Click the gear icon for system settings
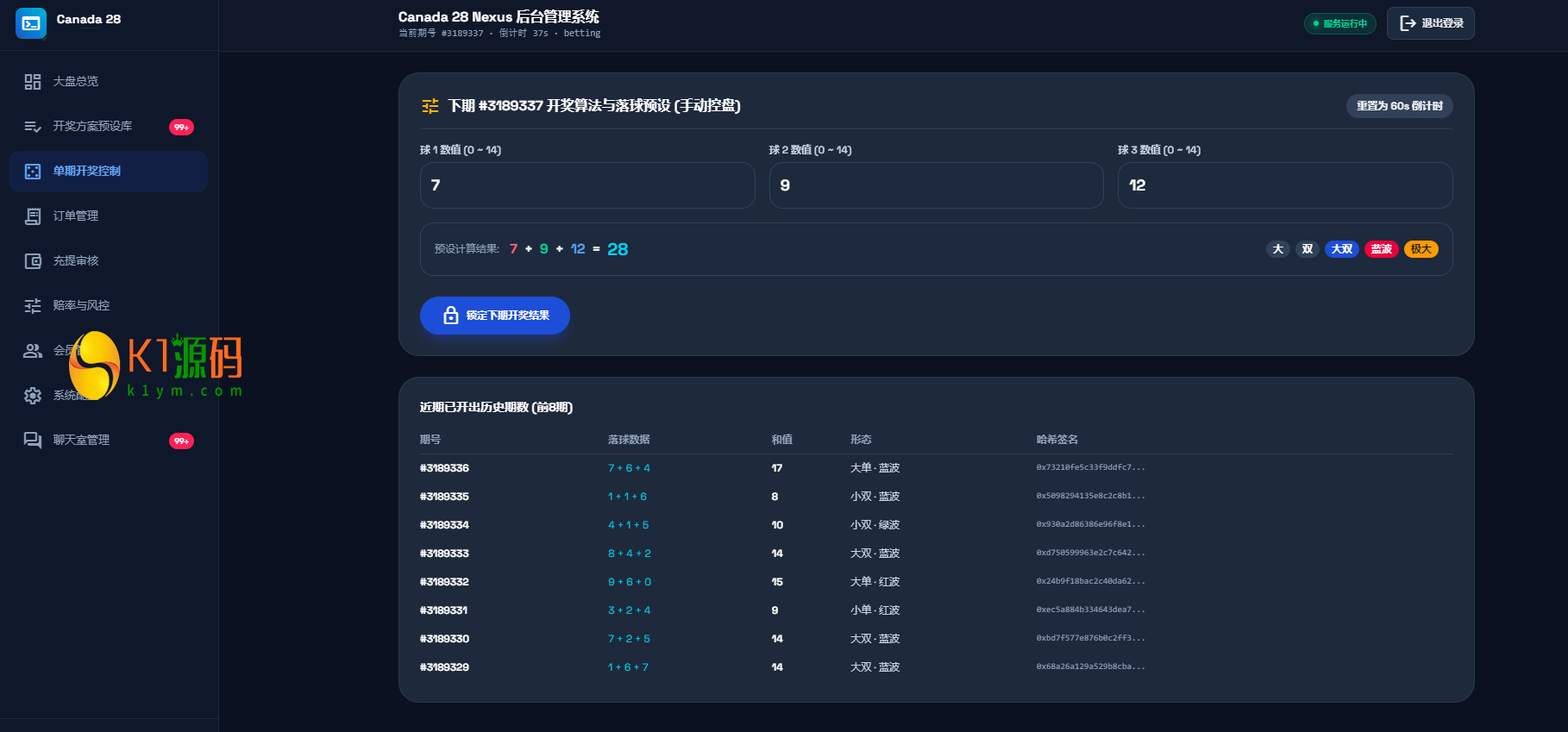Image resolution: width=1568 pixels, height=732 pixels. coord(33,396)
